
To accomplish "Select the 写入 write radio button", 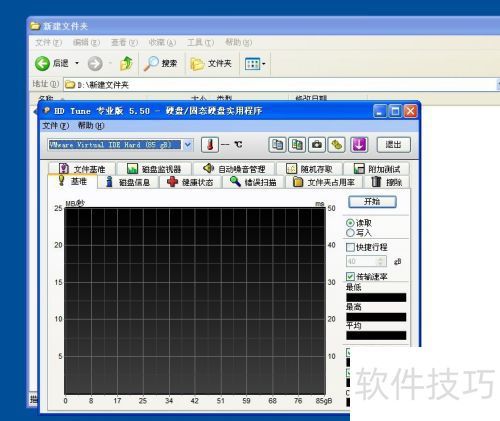I will pos(350,233).
